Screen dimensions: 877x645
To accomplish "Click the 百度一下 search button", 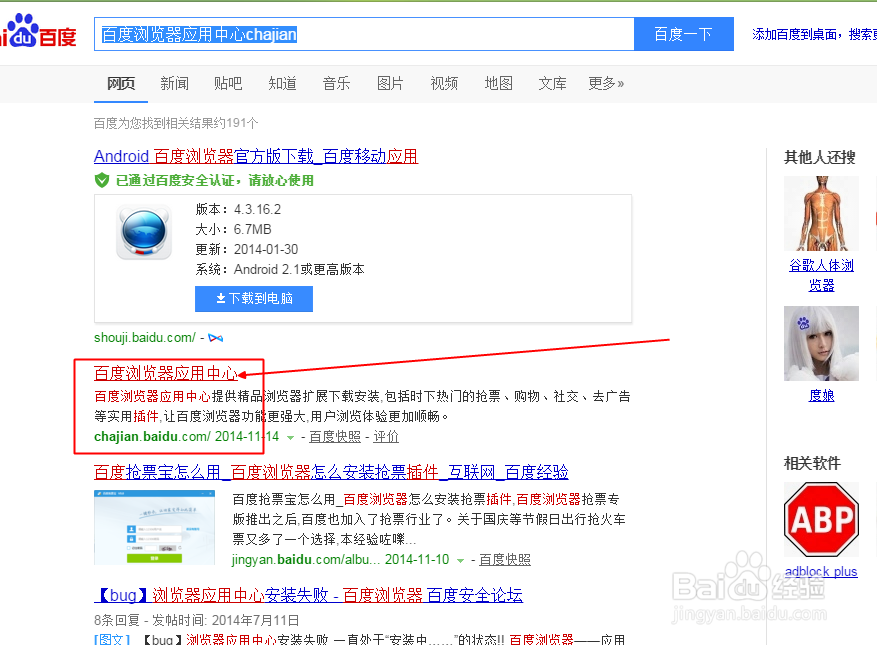I will [x=683, y=33].
